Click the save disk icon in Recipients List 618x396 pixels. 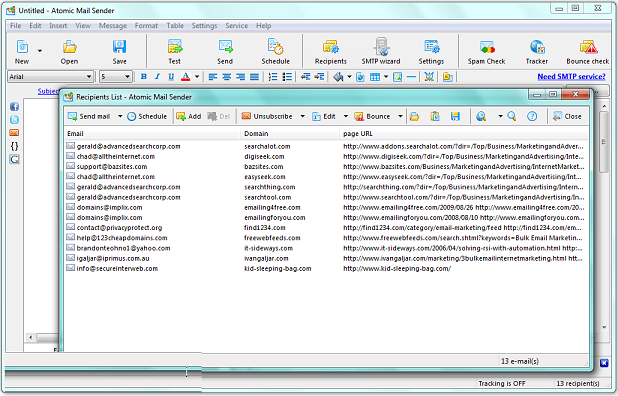pyautogui.click(x=455, y=116)
